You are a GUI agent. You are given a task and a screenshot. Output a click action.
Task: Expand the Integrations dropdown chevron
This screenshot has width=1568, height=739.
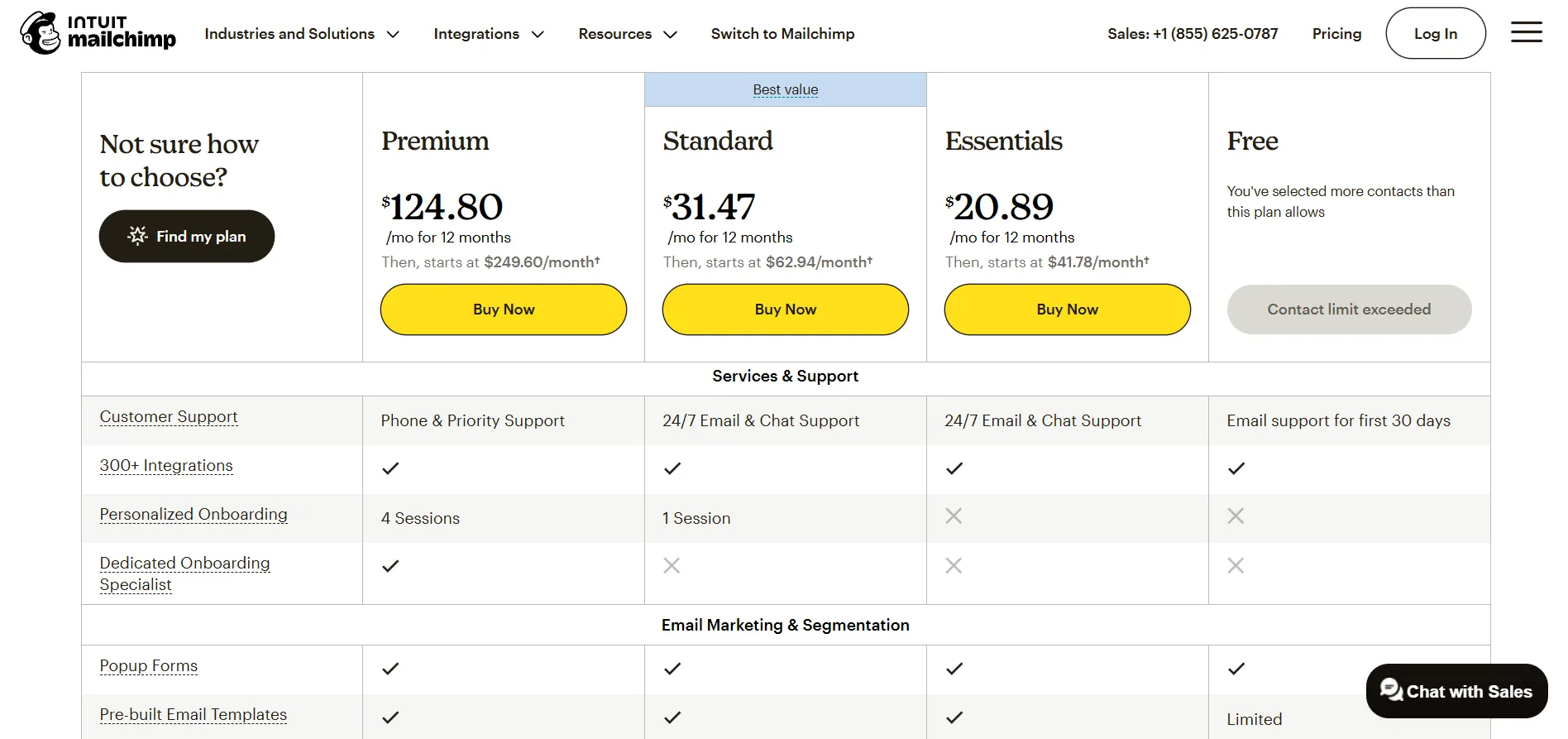pos(538,35)
